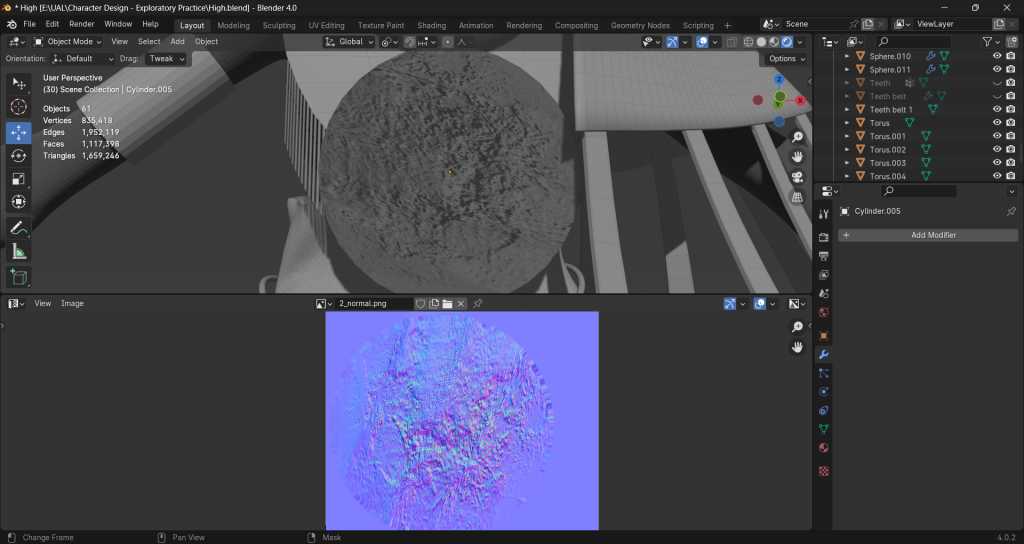Screen dimensions: 1024x544
Task: Switch perspective/orthographic with the grid icon
Action: pyautogui.click(x=797, y=197)
